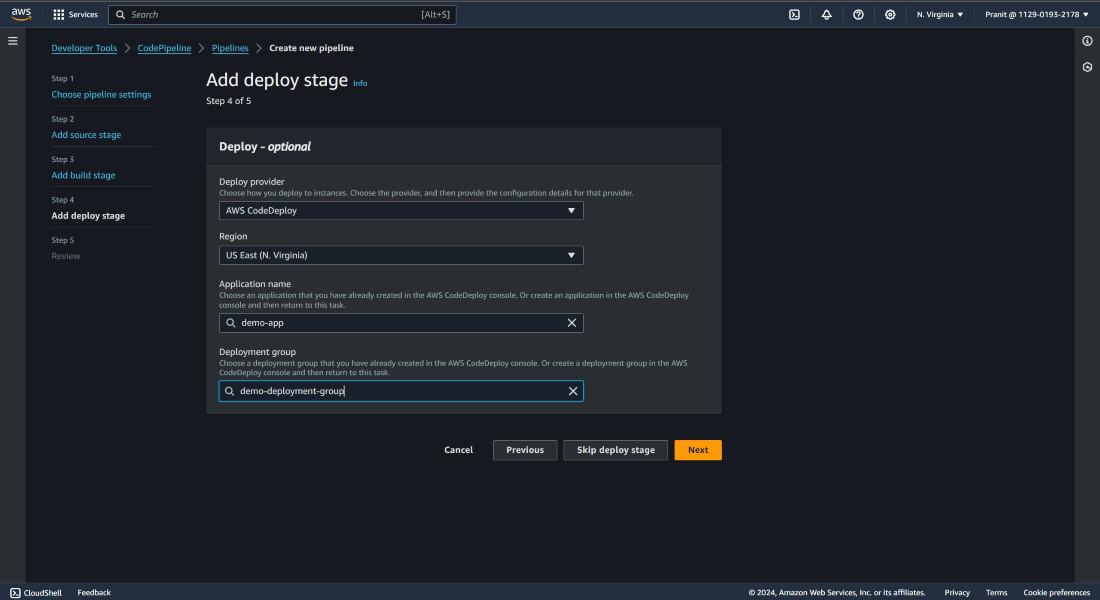Open Cookie preferences in footer

[x=1057, y=592]
